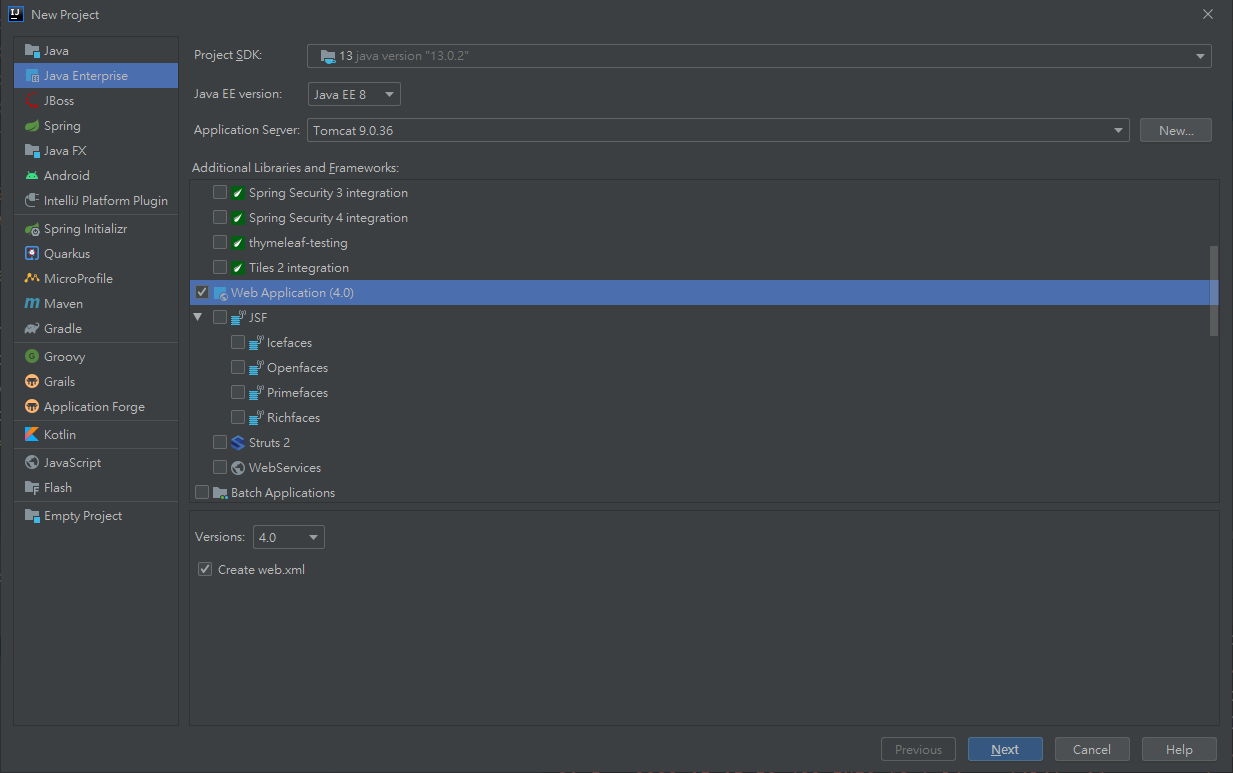Click the Next button
The image size is (1233, 773).
pos(1005,749)
